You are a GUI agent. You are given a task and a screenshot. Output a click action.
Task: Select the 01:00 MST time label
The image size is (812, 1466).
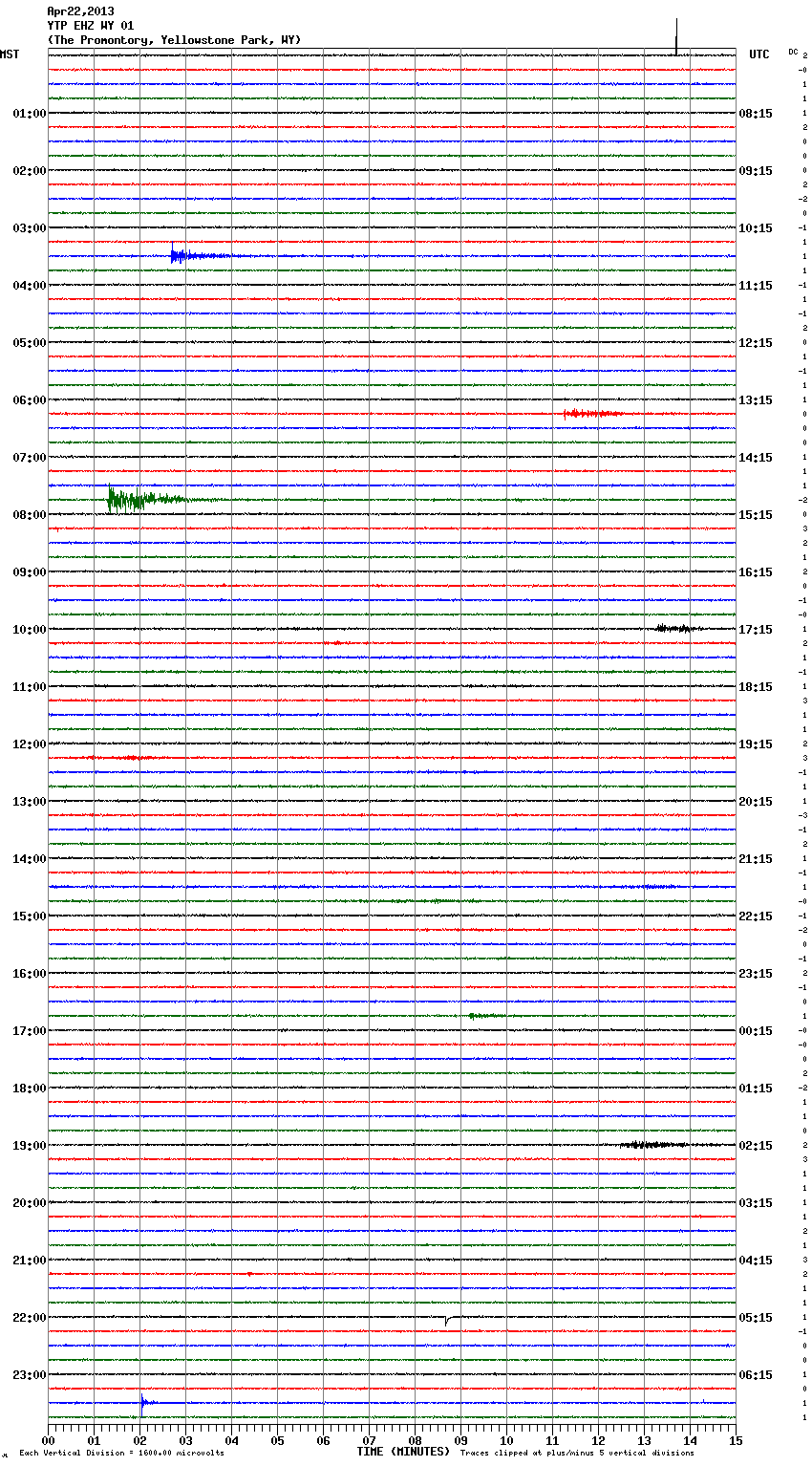tap(30, 114)
